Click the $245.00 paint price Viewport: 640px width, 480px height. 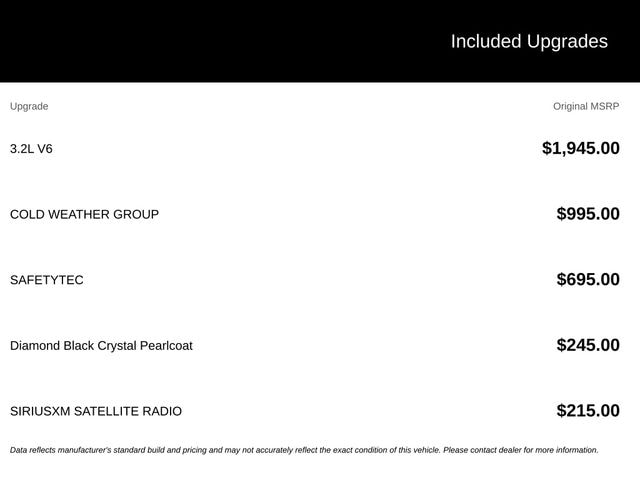[x=588, y=345]
